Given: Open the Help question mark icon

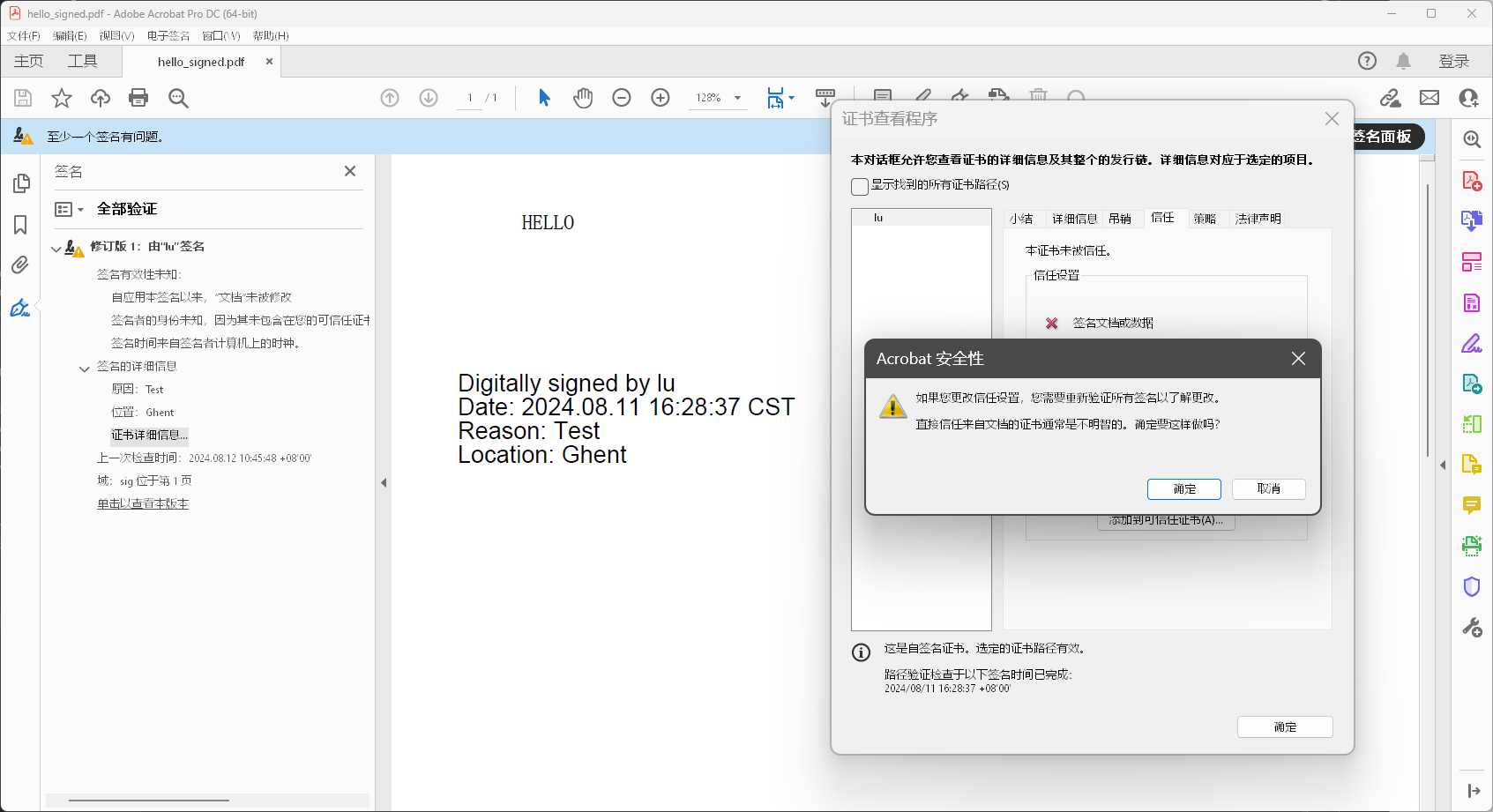Looking at the screenshot, I should 1367,61.
